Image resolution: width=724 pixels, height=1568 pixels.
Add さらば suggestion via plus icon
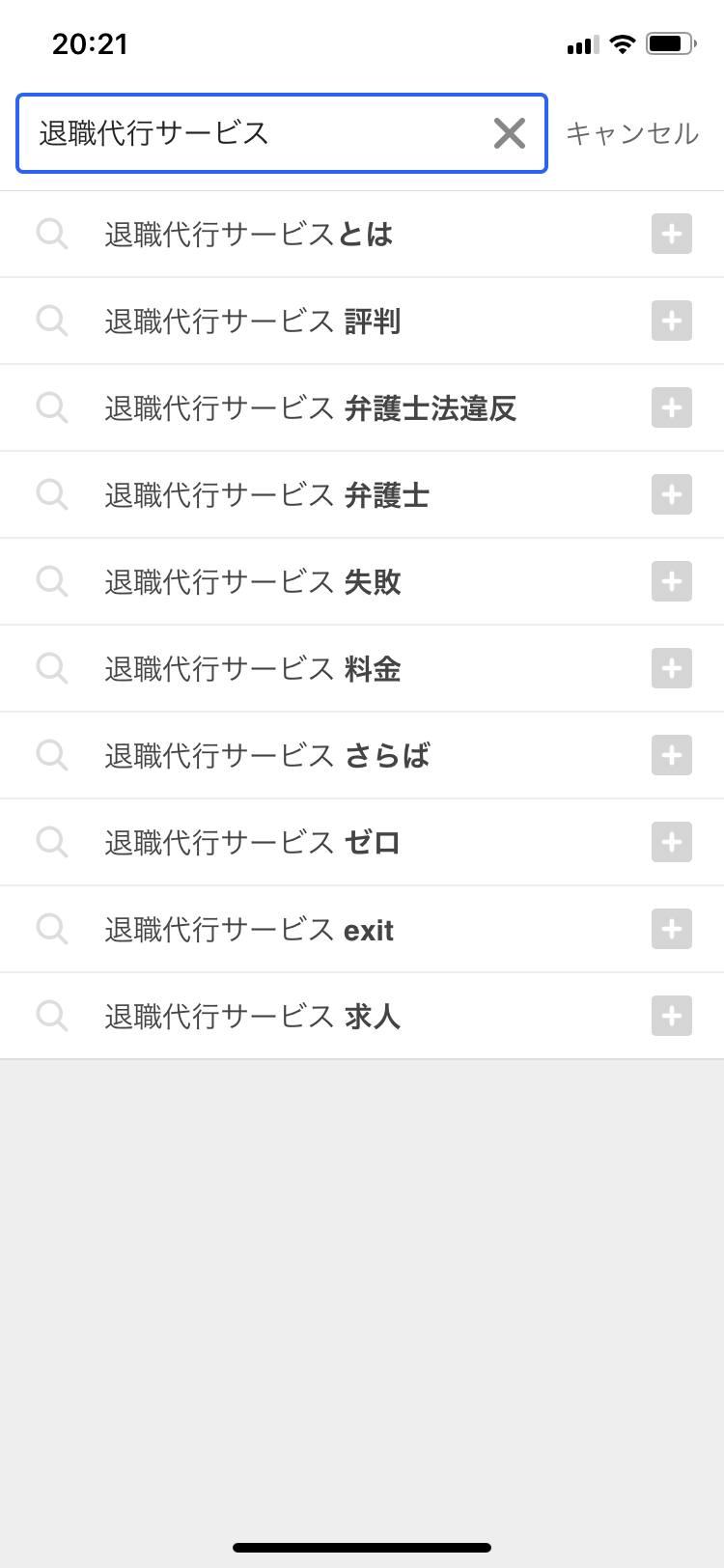(x=672, y=755)
